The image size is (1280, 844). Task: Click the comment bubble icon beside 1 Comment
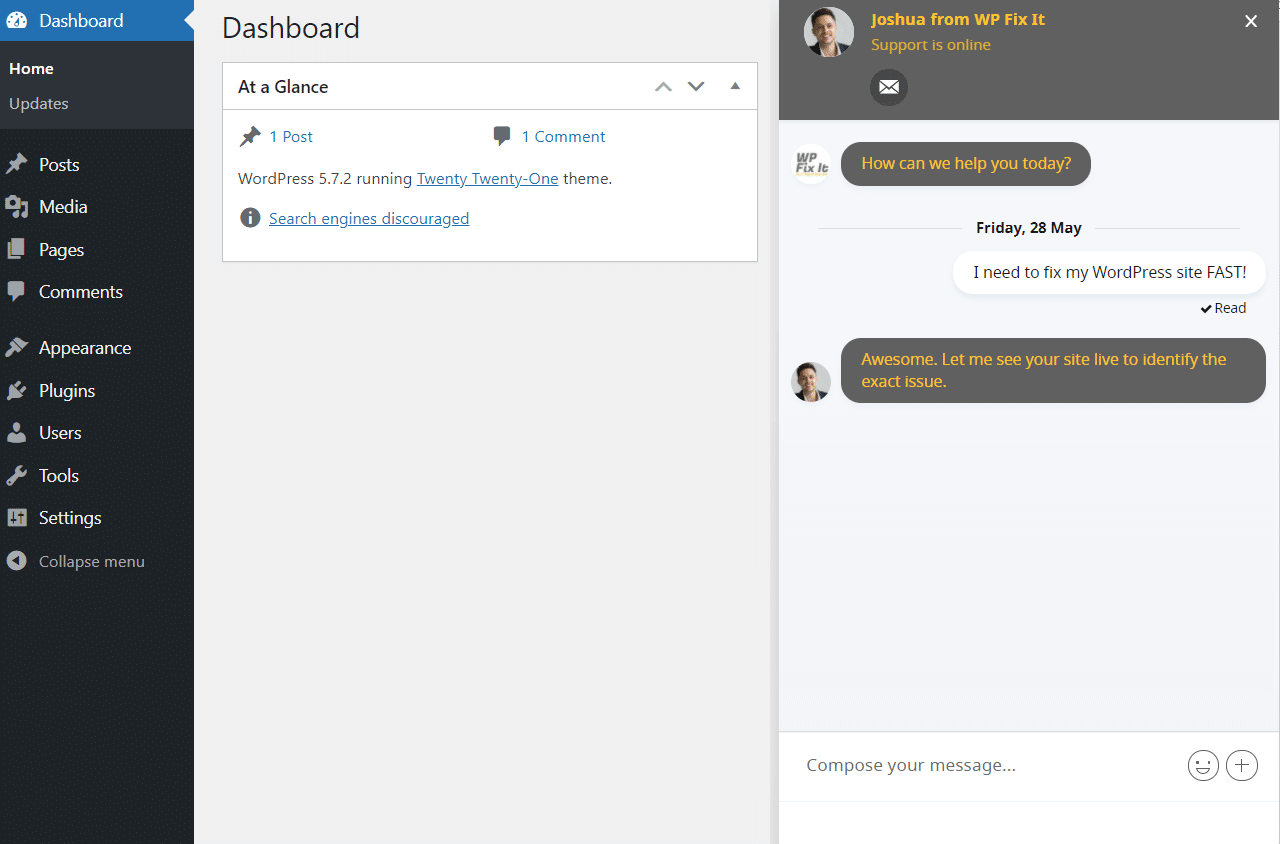tap(502, 136)
